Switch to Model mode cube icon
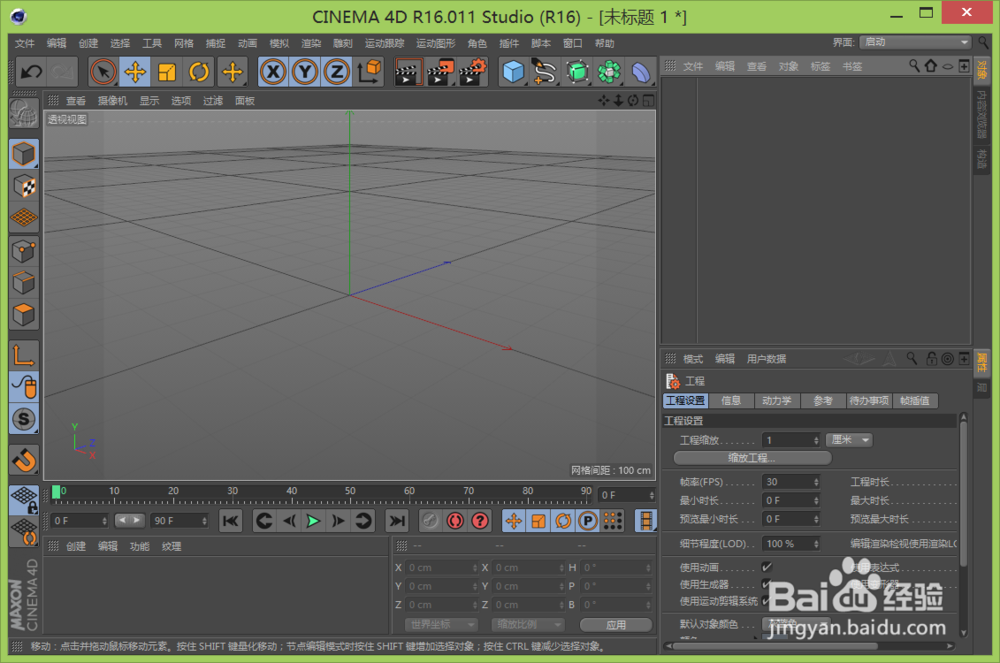Screen dimensions: 1000x663 click(x=24, y=154)
